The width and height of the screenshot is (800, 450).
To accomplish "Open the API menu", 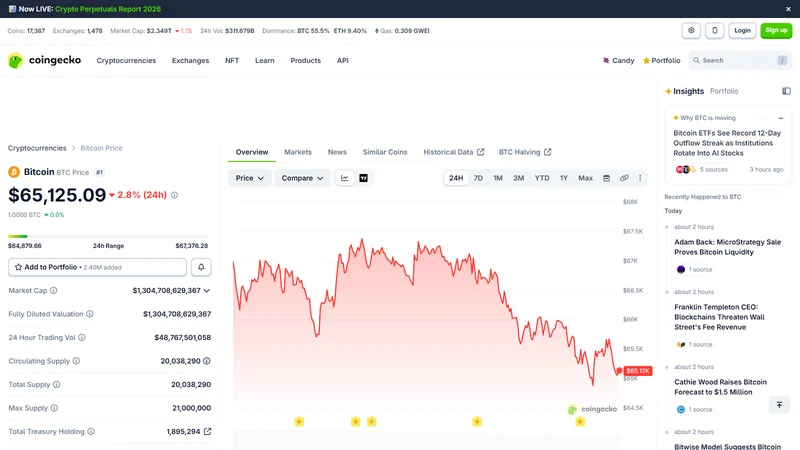I will (x=342, y=60).
